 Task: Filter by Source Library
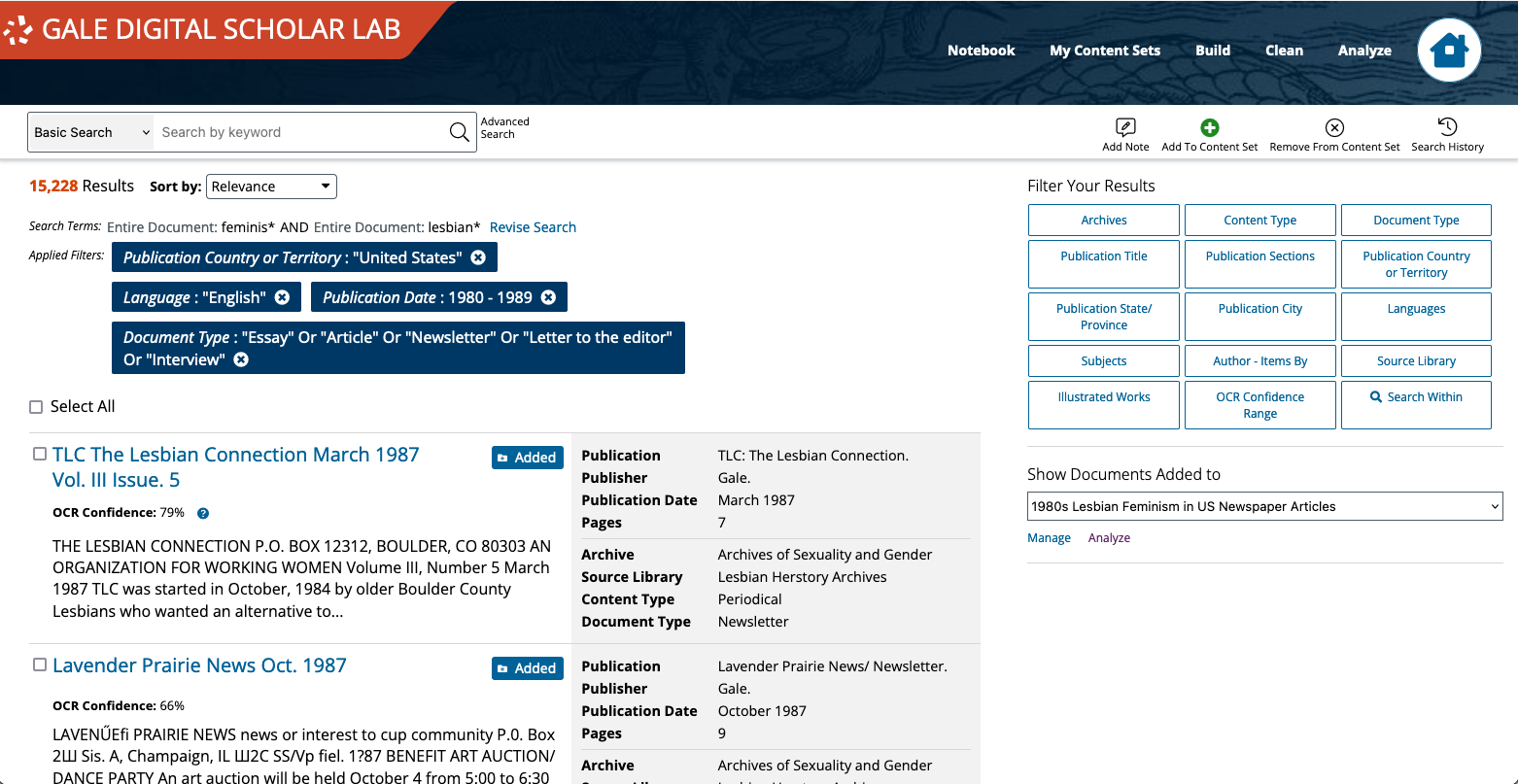pyautogui.click(x=1416, y=360)
